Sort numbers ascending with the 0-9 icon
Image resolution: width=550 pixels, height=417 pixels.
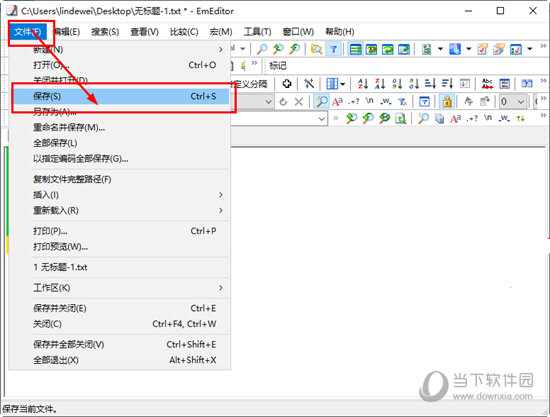click(x=397, y=83)
